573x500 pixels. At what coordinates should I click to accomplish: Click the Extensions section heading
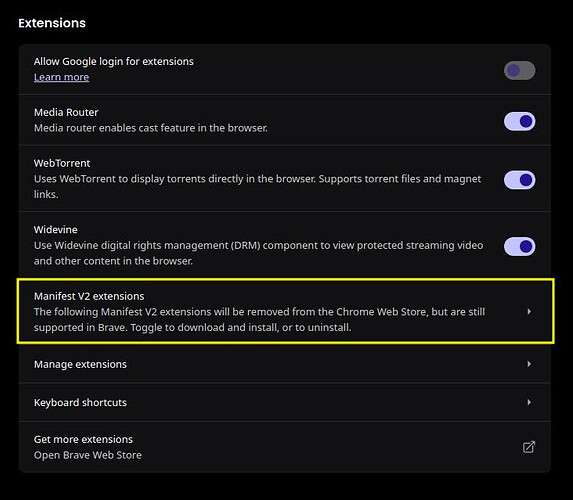(52, 23)
